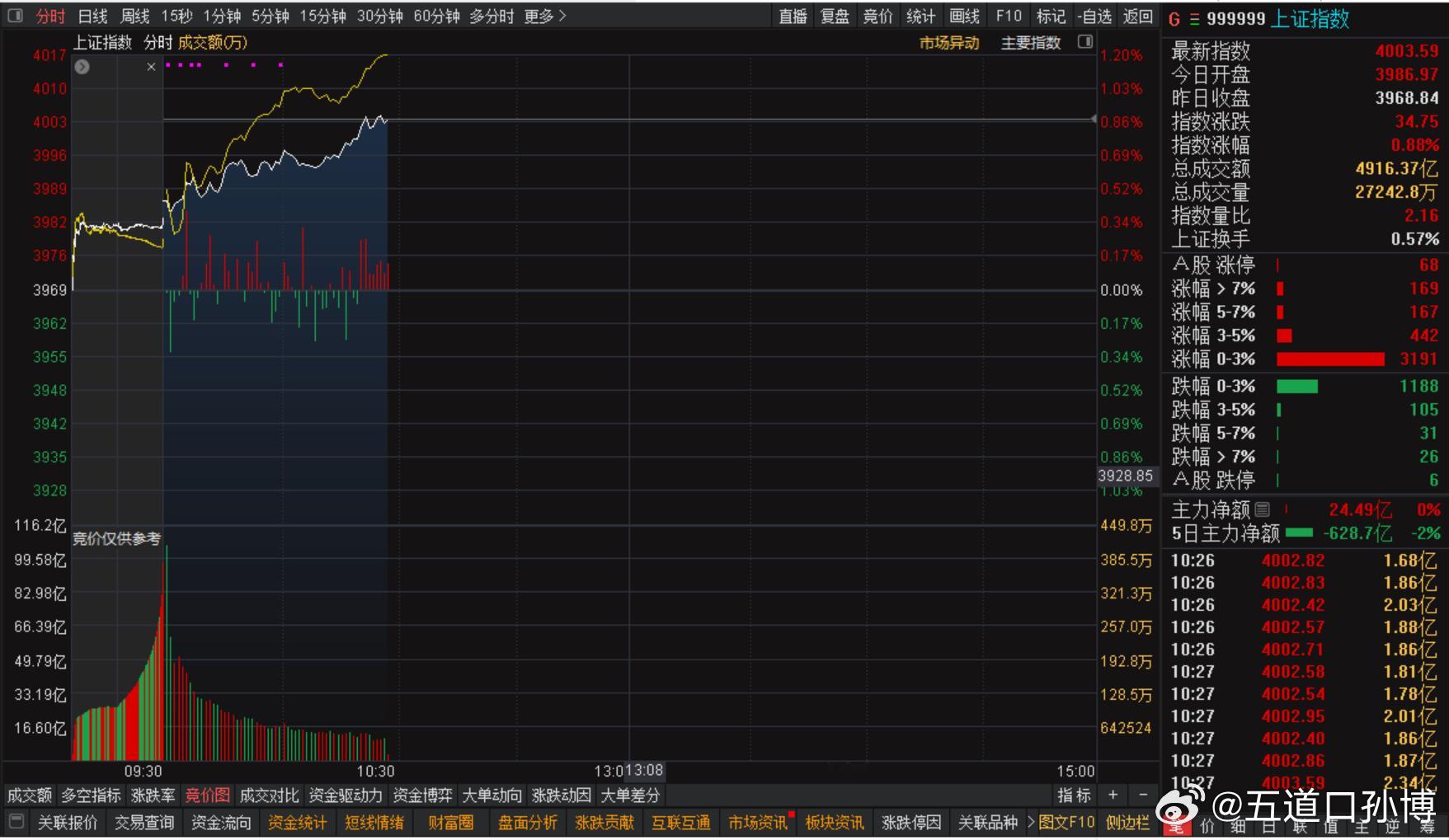Open the 板块资讯 bottom tab
The height and width of the screenshot is (840, 1449).
tap(835, 822)
